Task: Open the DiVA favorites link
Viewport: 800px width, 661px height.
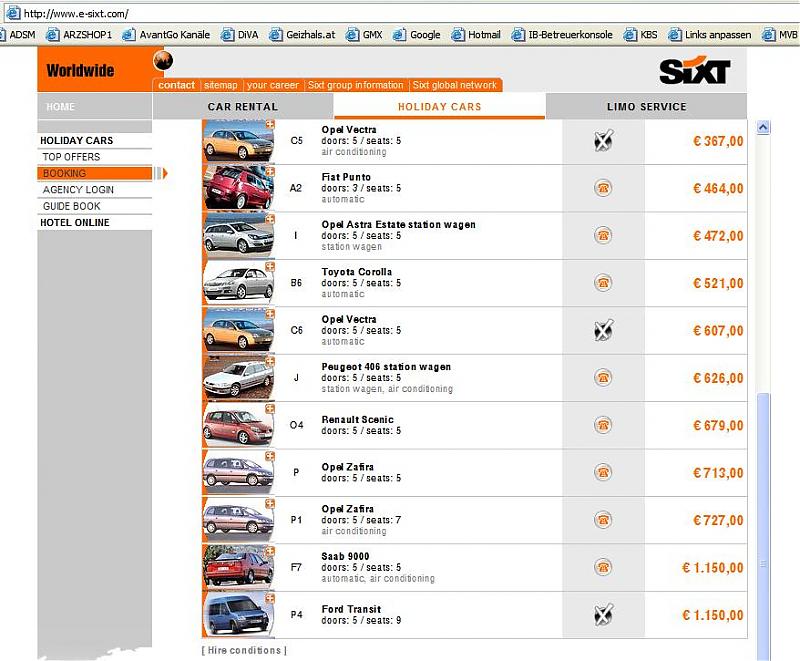Action: pos(239,35)
